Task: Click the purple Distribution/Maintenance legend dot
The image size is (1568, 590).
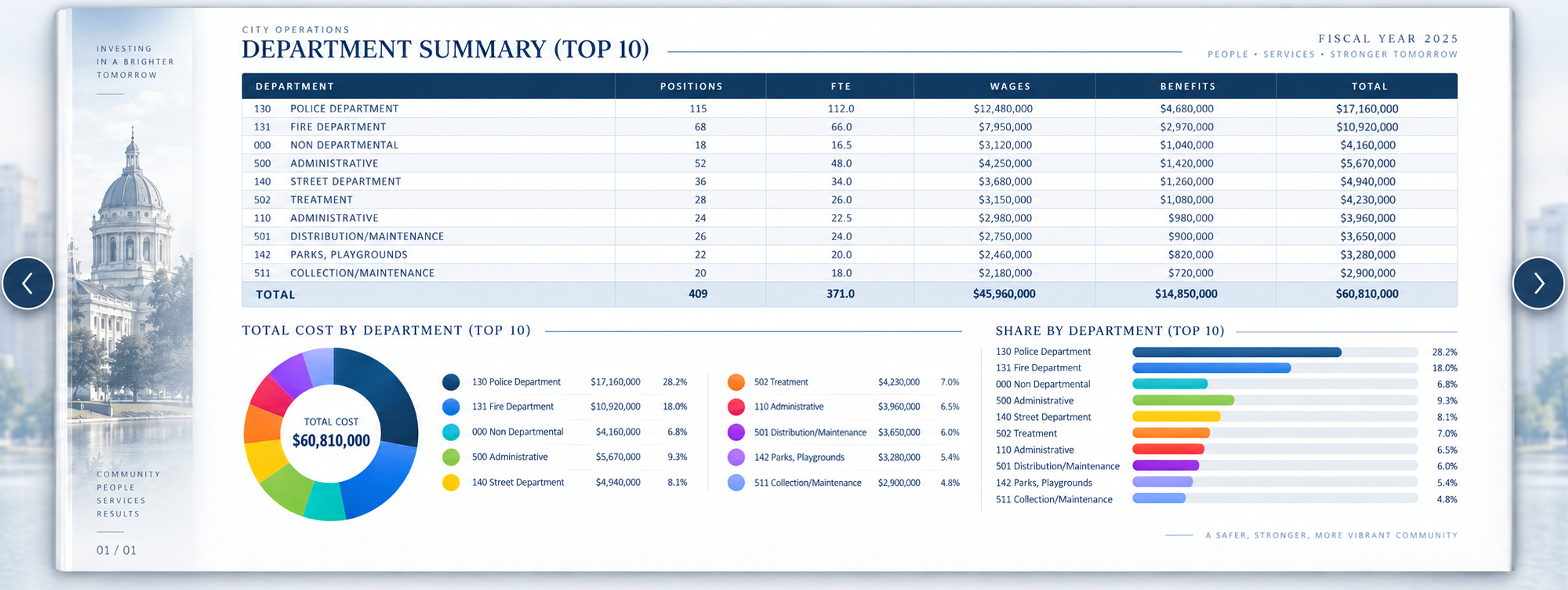Action: click(736, 432)
